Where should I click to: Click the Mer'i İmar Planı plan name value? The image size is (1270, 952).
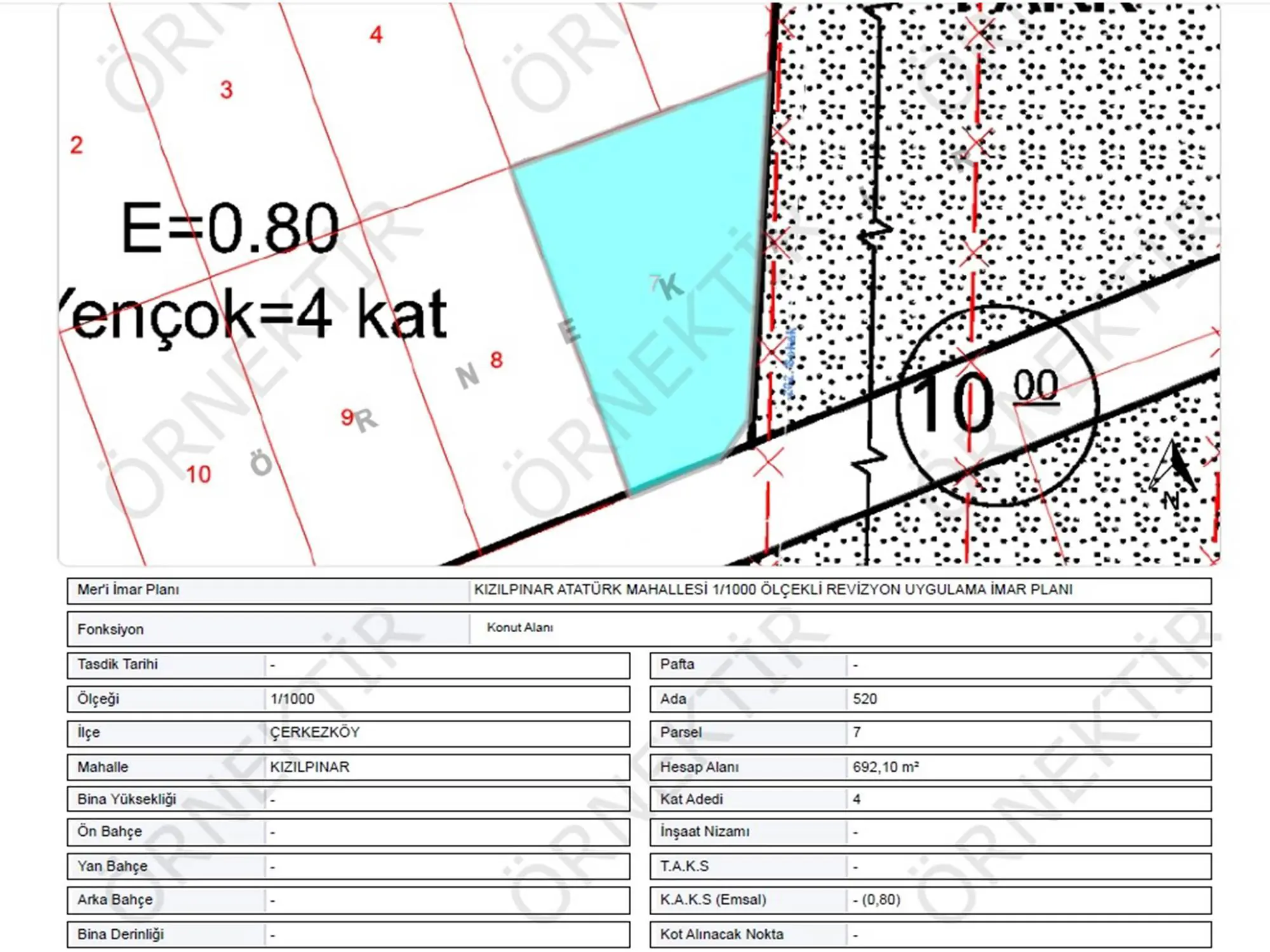(x=773, y=590)
